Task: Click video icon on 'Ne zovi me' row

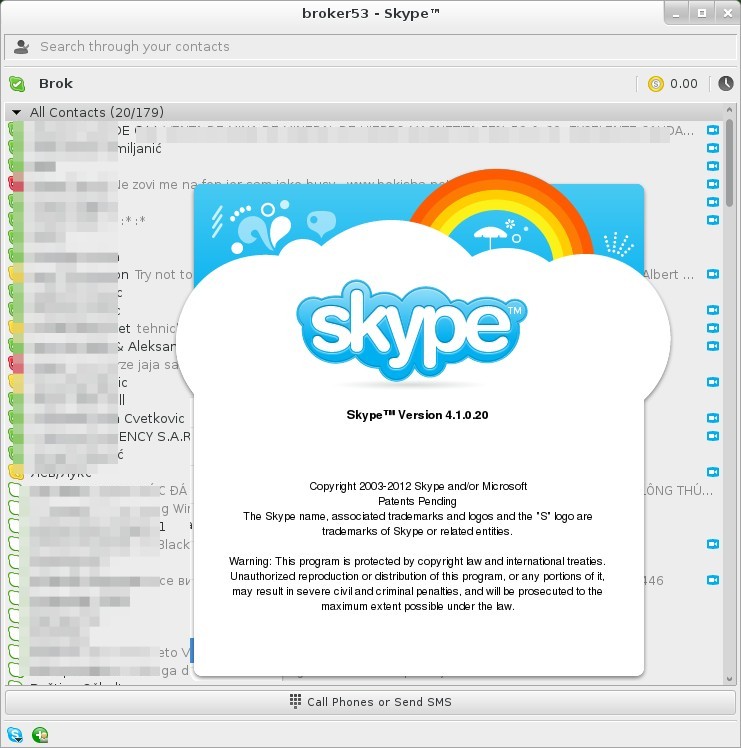Action: coord(713,184)
